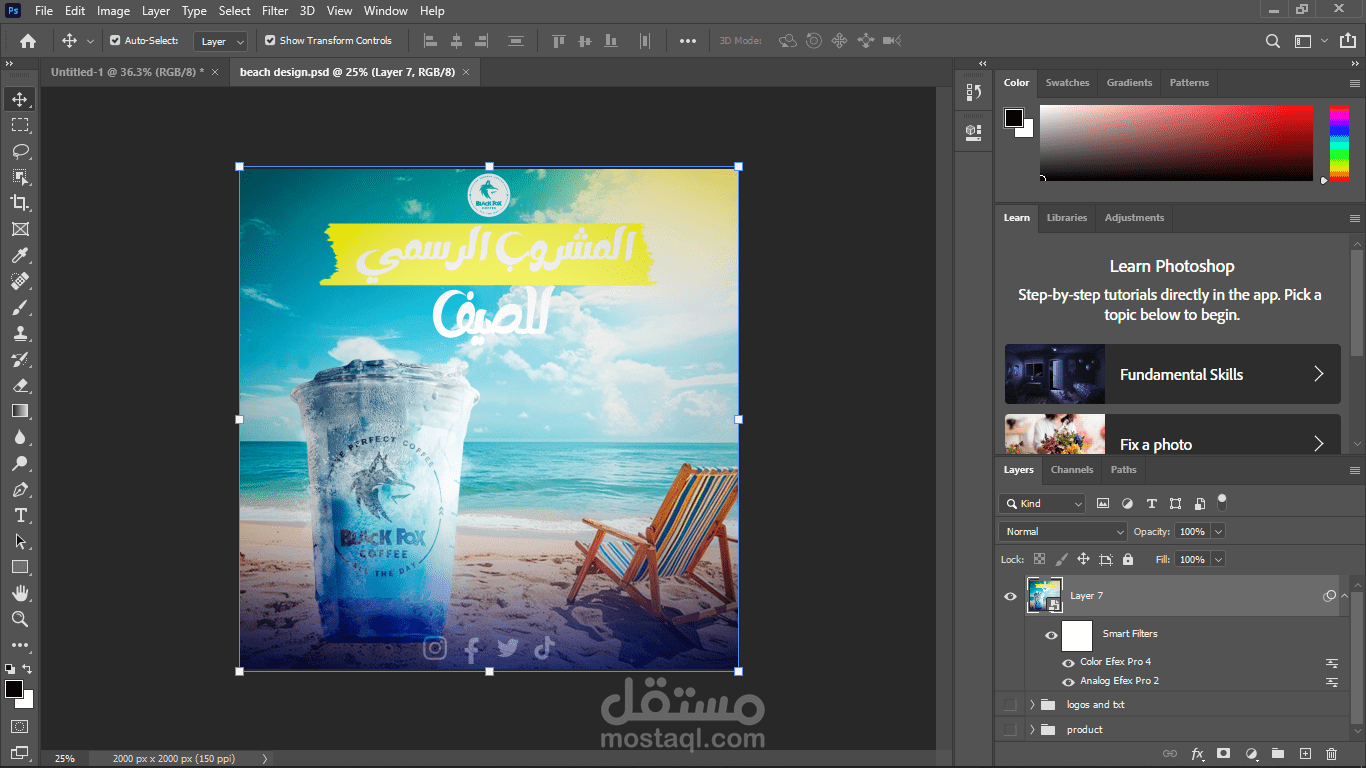Expand the product group
This screenshot has height=768, width=1366.
coord(1032,730)
